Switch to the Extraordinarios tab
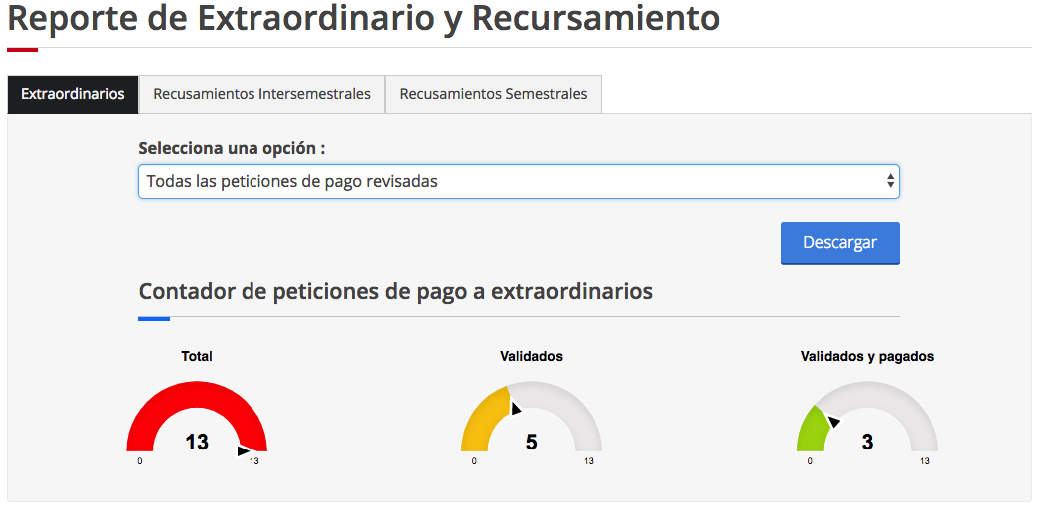1046x510 pixels. click(x=73, y=94)
